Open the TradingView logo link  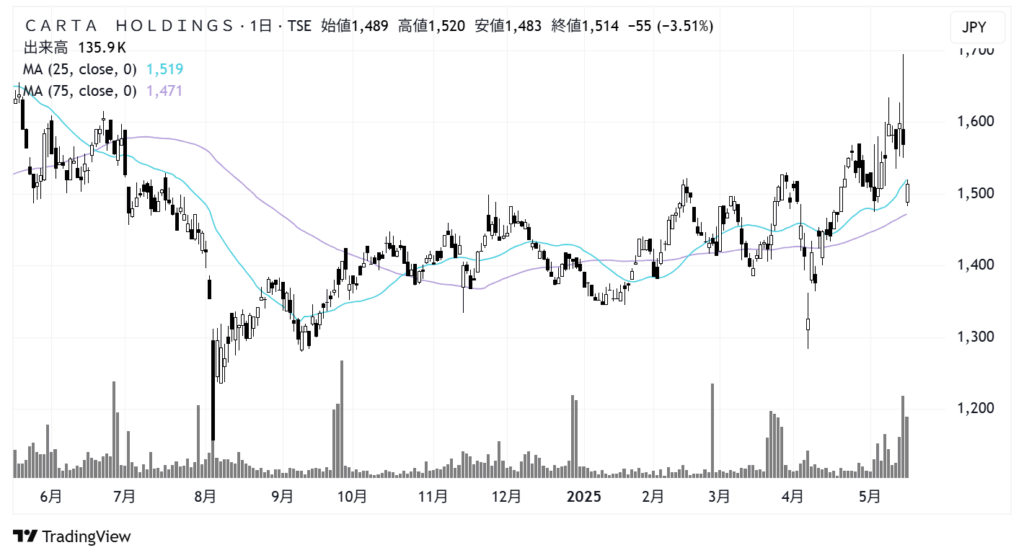click(72, 536)
